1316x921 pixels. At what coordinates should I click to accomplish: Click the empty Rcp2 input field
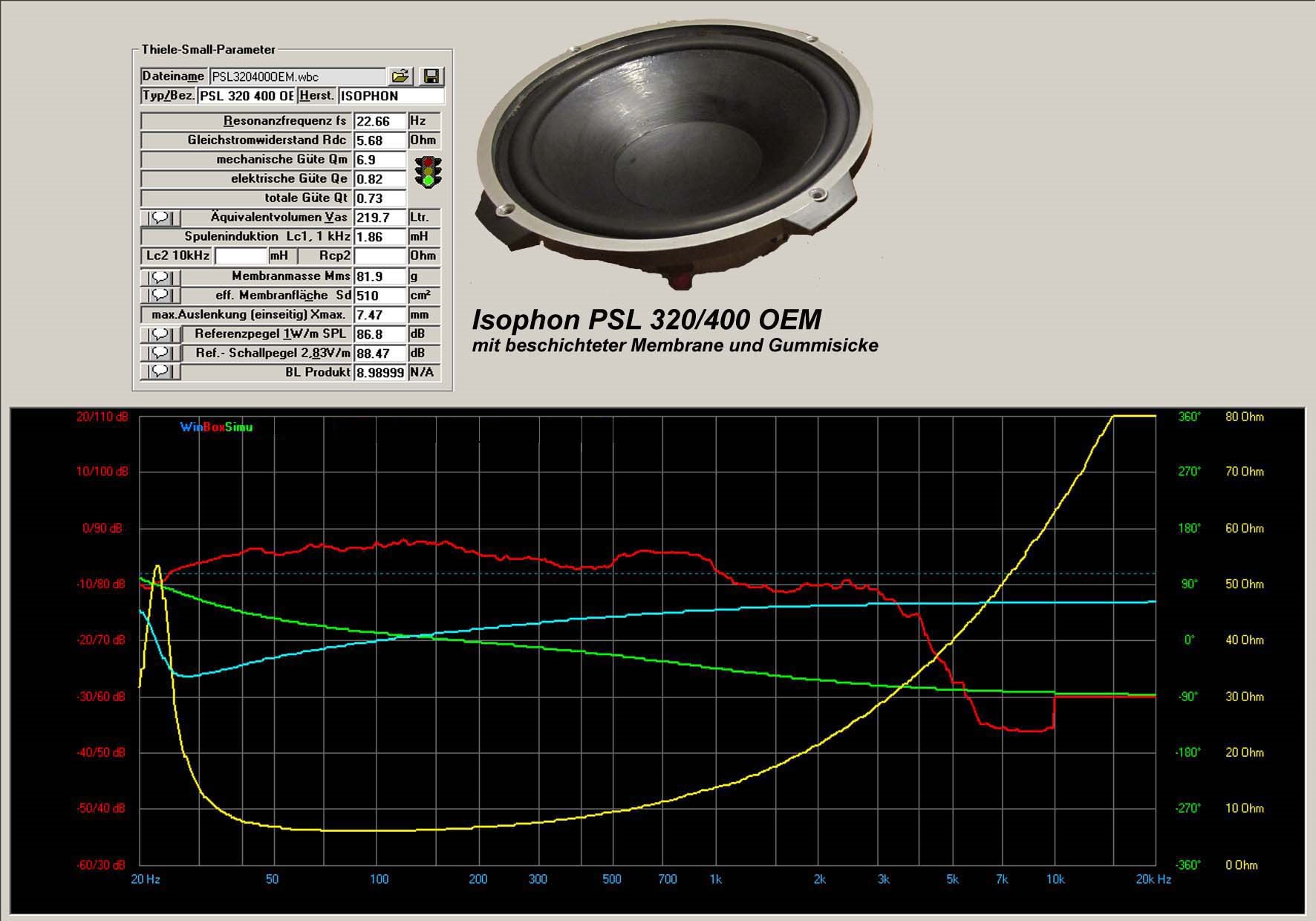pyautogui.click(x=380, y=256)
